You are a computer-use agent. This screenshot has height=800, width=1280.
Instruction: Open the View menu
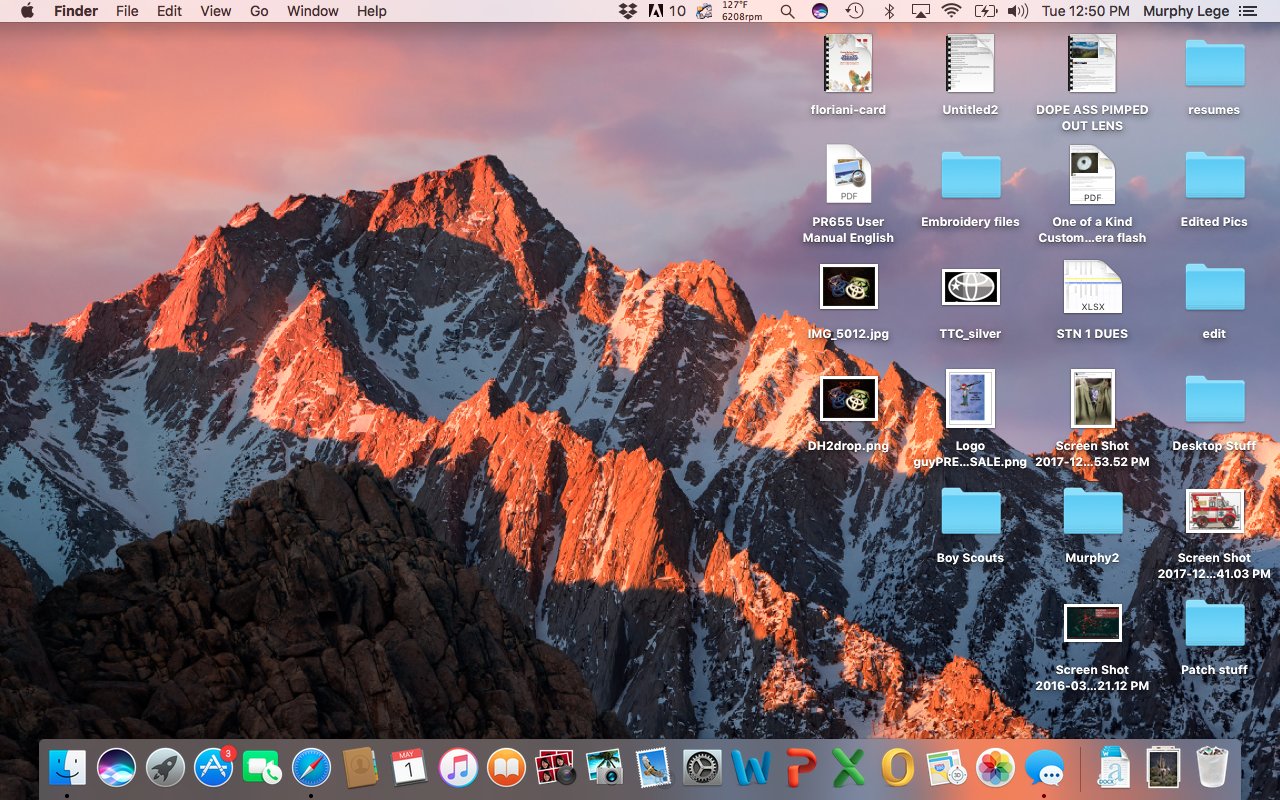click(216, 11)
